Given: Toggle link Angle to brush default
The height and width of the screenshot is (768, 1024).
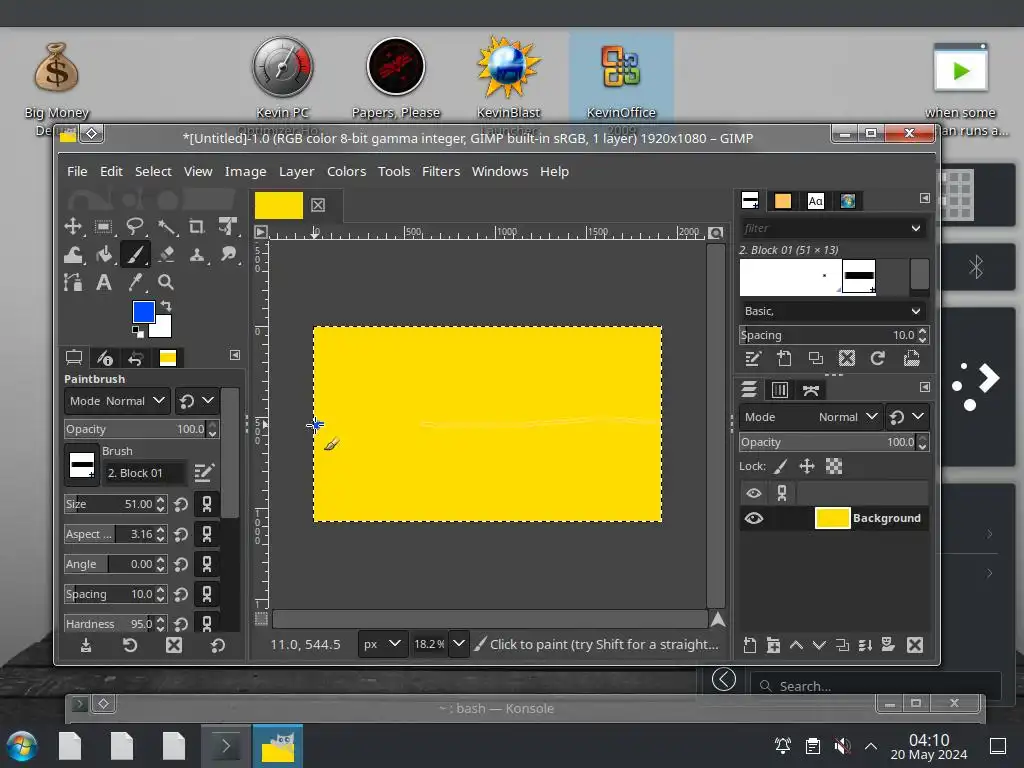Looking at the screenshot, I should [206, 564].
